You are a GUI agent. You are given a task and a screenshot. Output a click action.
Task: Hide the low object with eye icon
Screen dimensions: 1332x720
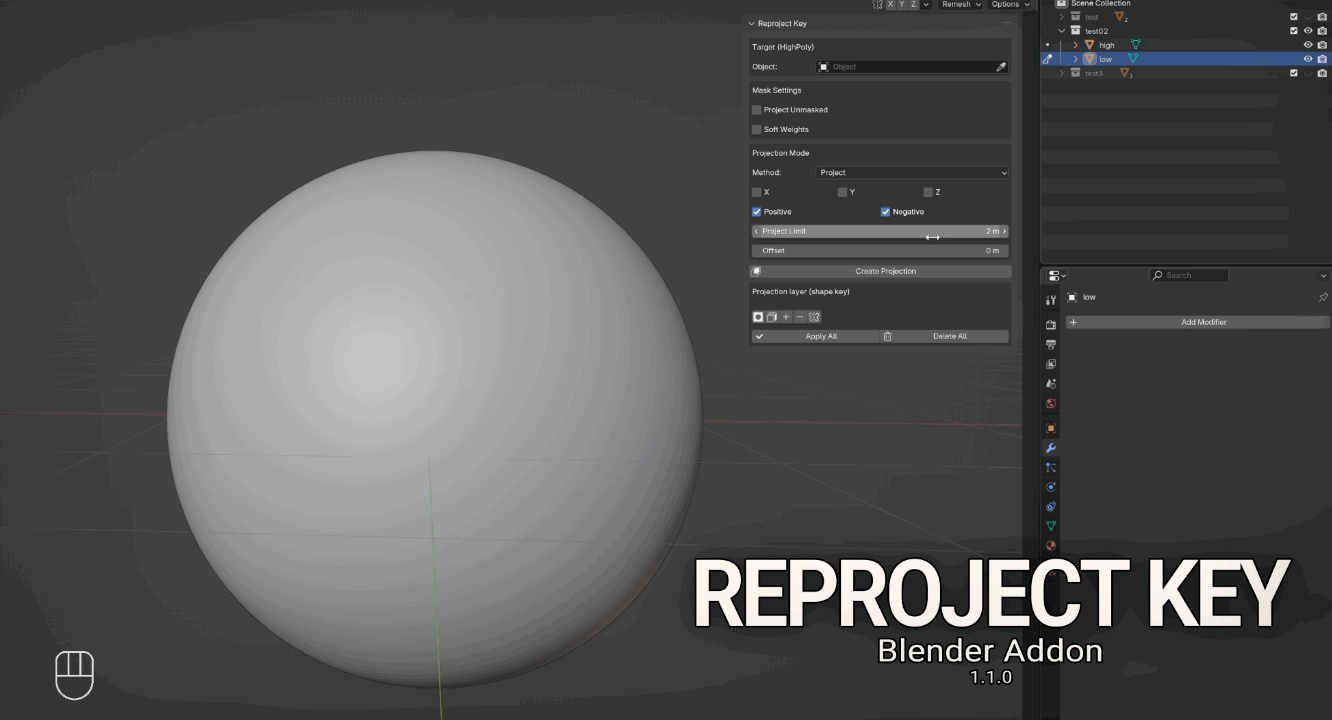coord(1308,59)
